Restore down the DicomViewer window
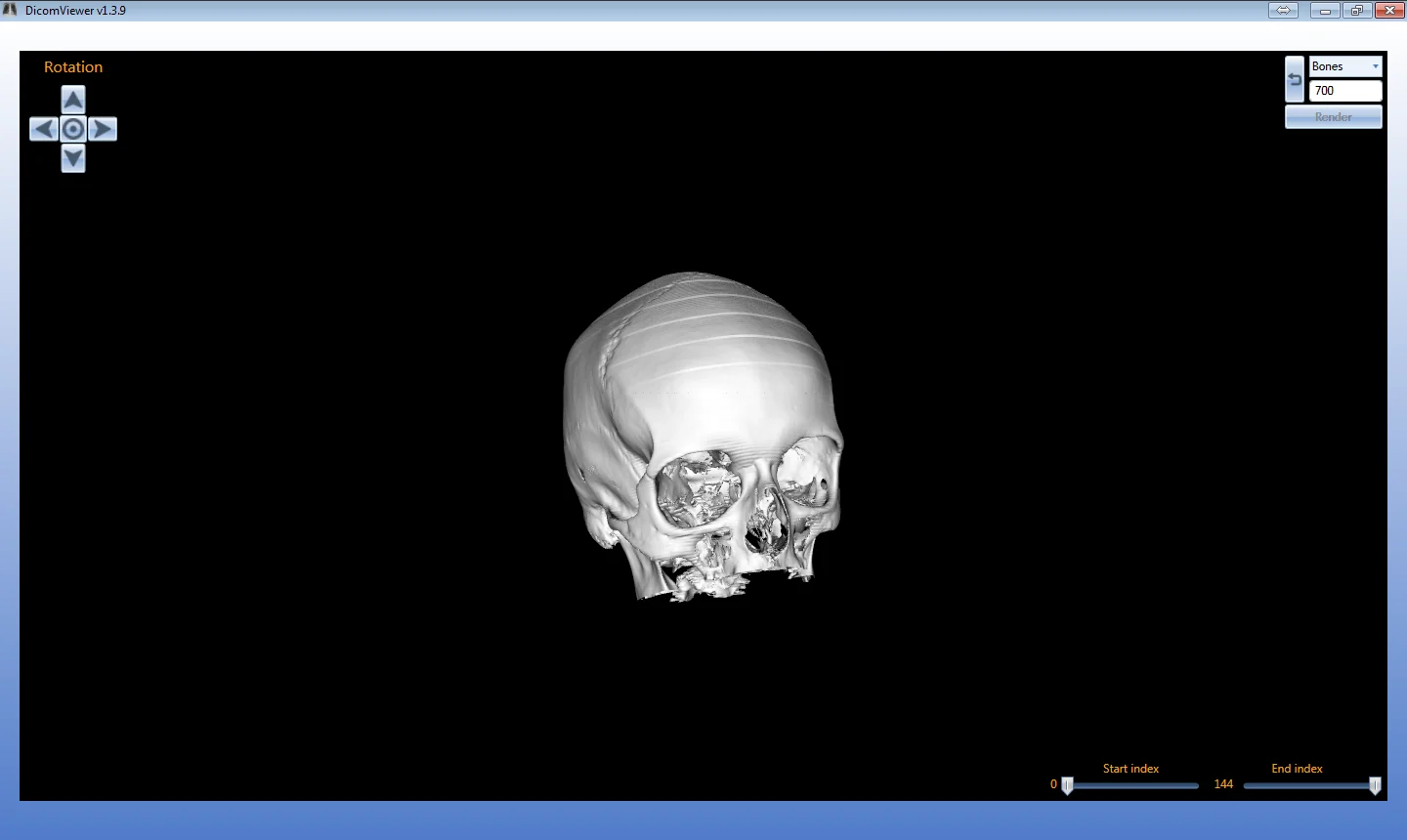 pyautogui.click(x=1356, y=10)
